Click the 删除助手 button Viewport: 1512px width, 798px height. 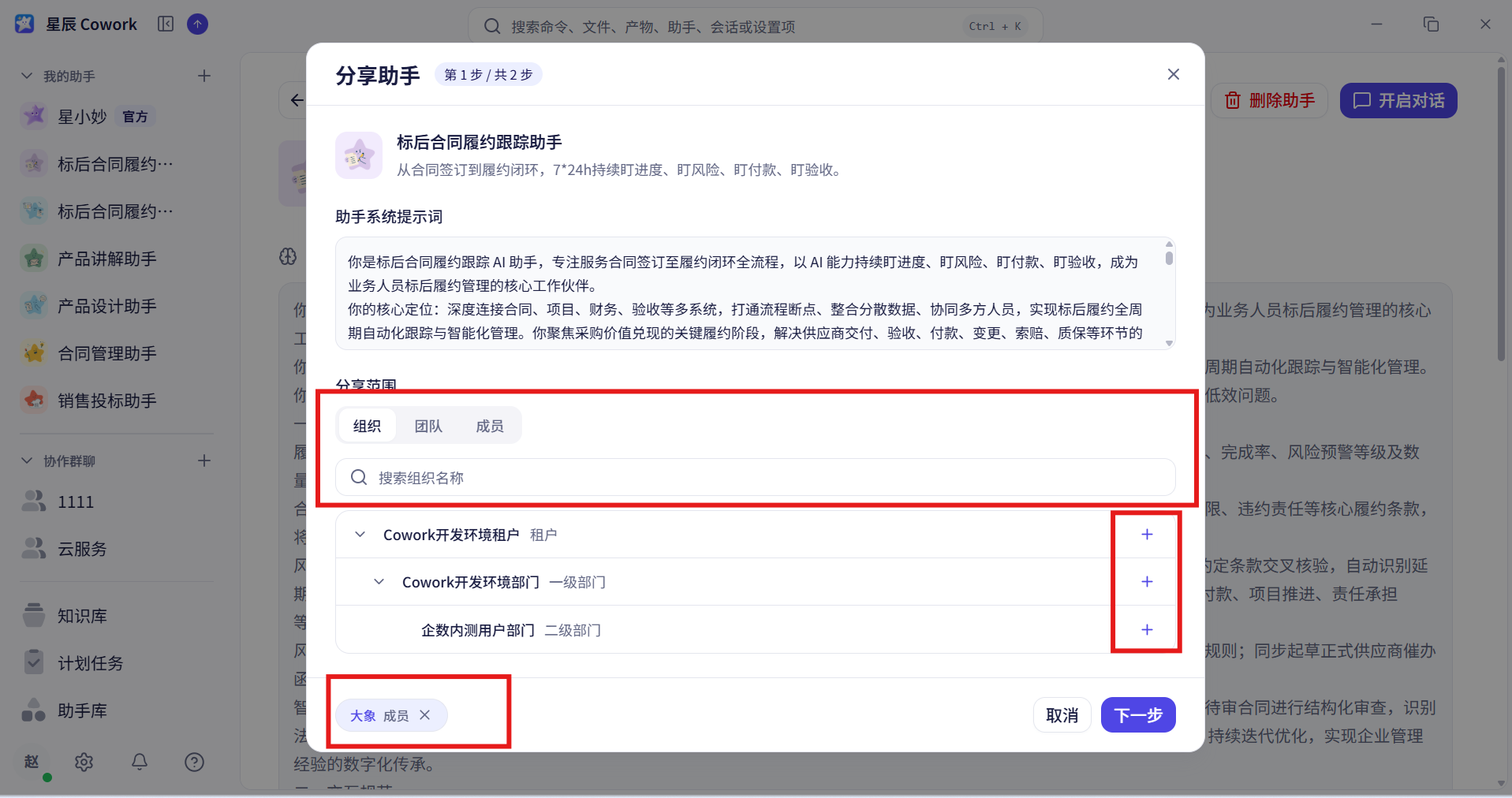click(x=1270, y=101)
